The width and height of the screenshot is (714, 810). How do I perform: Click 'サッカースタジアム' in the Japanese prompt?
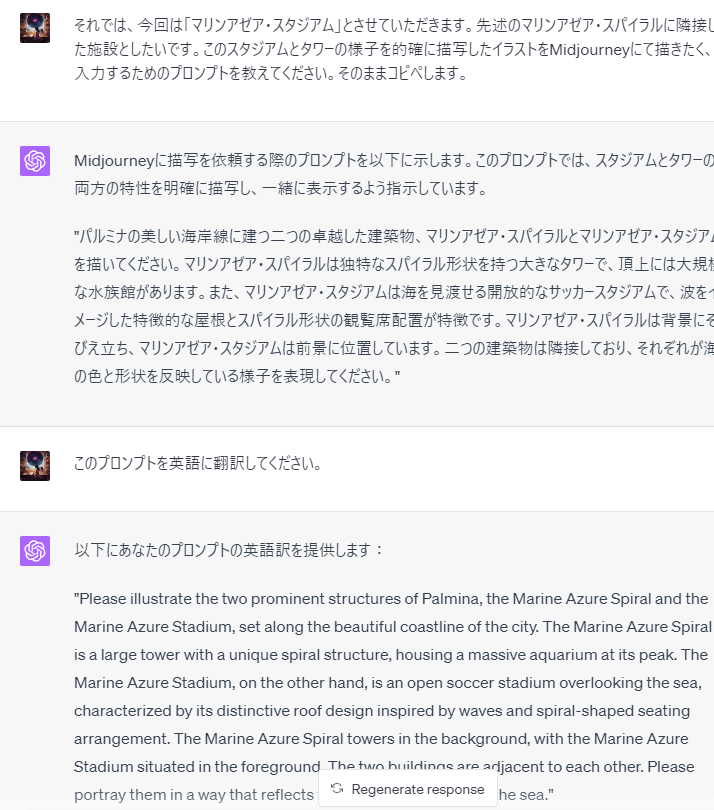point(602,292)
